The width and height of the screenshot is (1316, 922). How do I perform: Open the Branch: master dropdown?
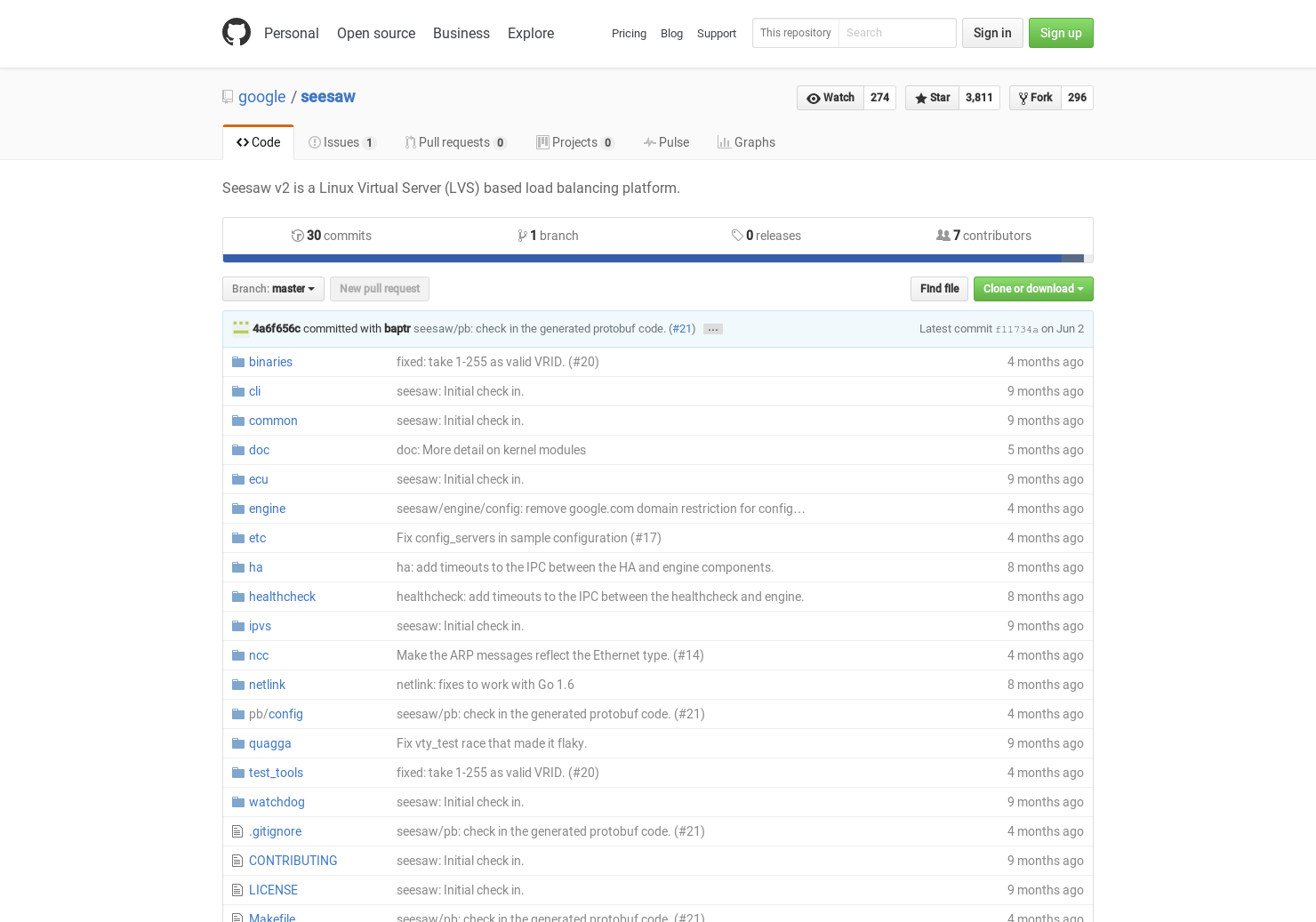tap(273, 289)
